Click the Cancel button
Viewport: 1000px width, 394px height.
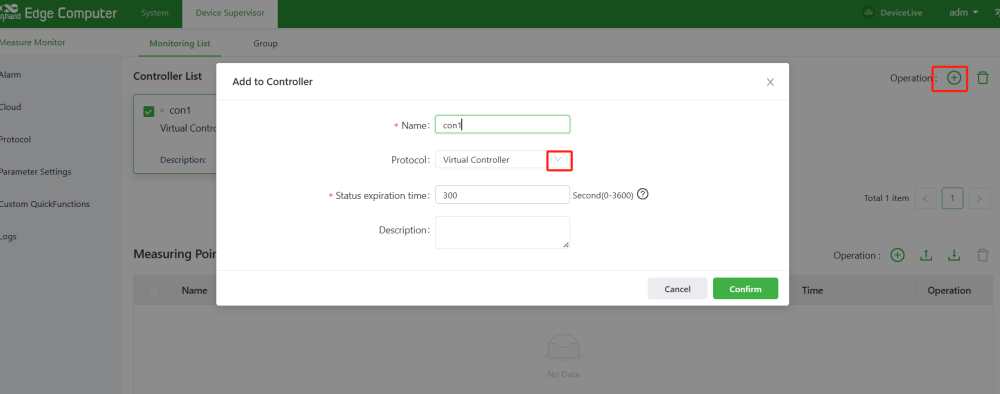click(677, 289)
